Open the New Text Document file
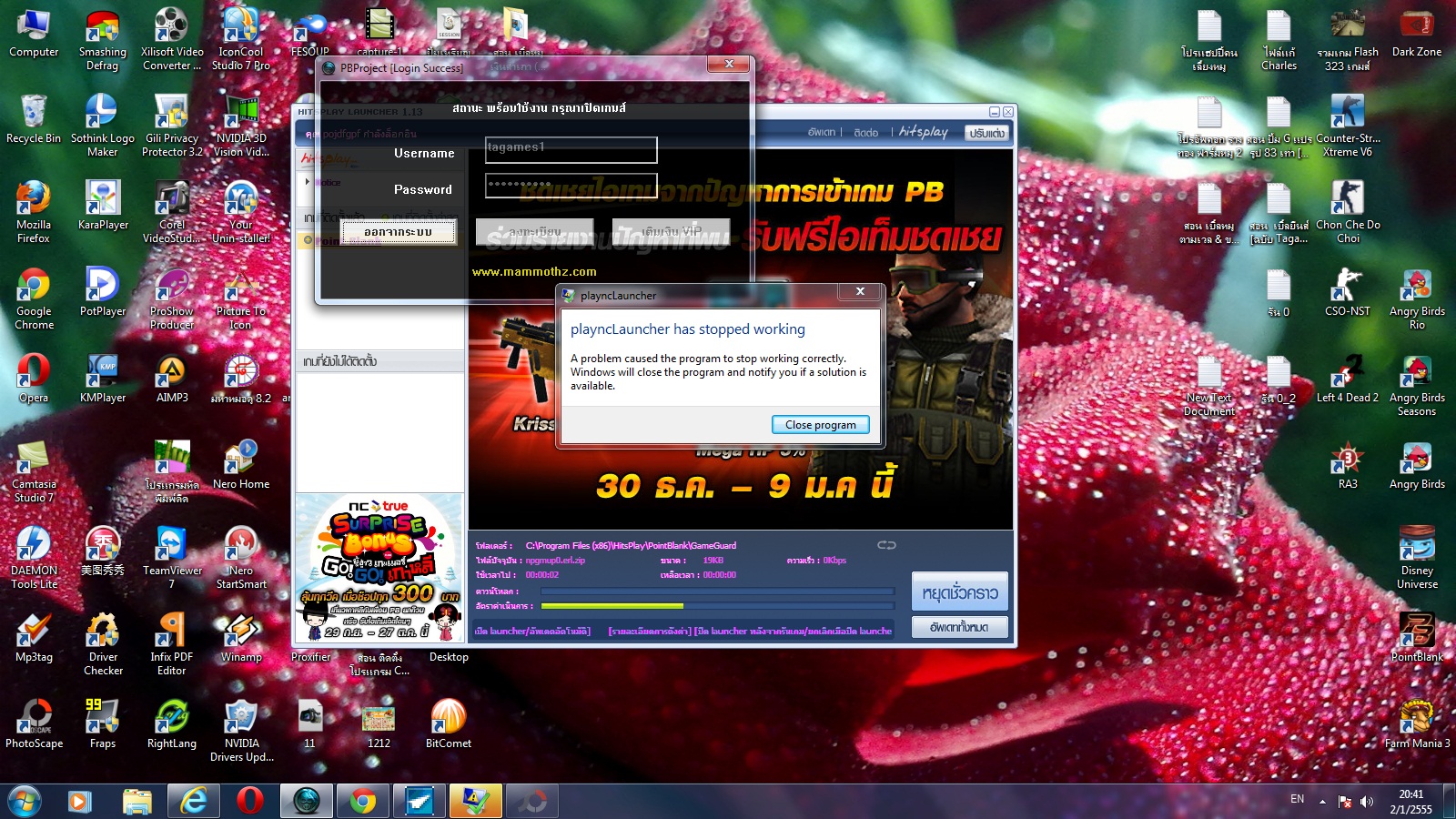 click(1209, 385)
